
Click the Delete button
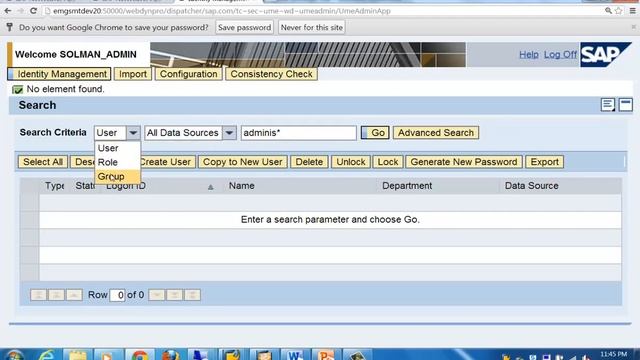tap(309, 162)
